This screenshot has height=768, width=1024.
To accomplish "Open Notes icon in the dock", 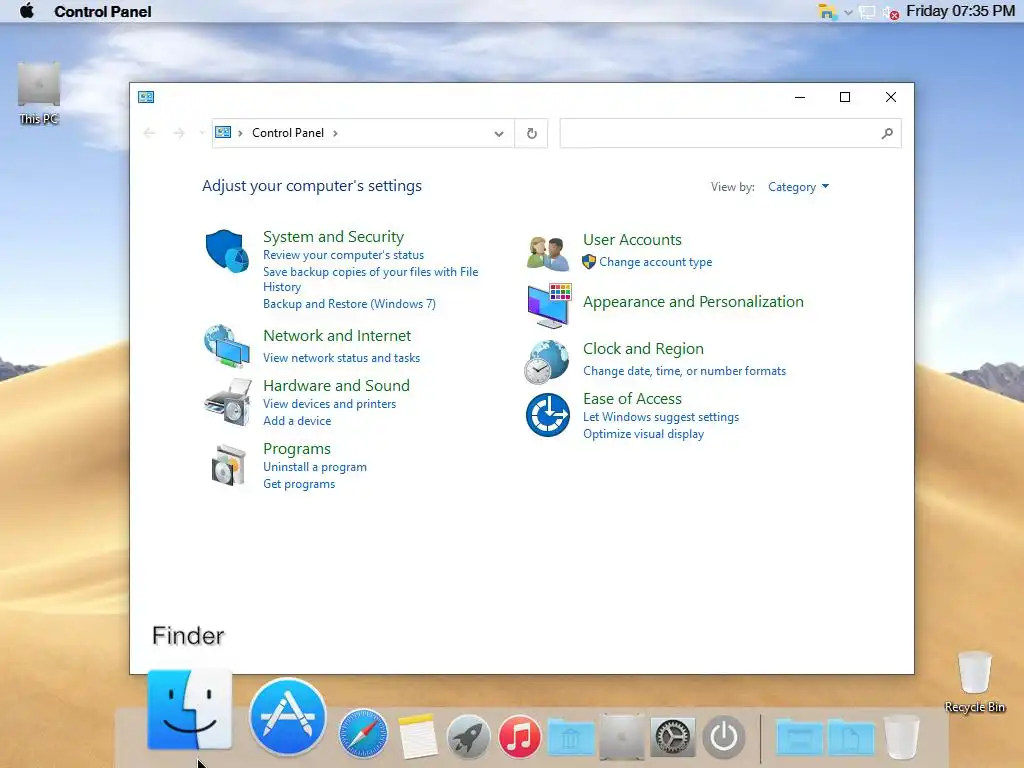I will coord(417,737).
